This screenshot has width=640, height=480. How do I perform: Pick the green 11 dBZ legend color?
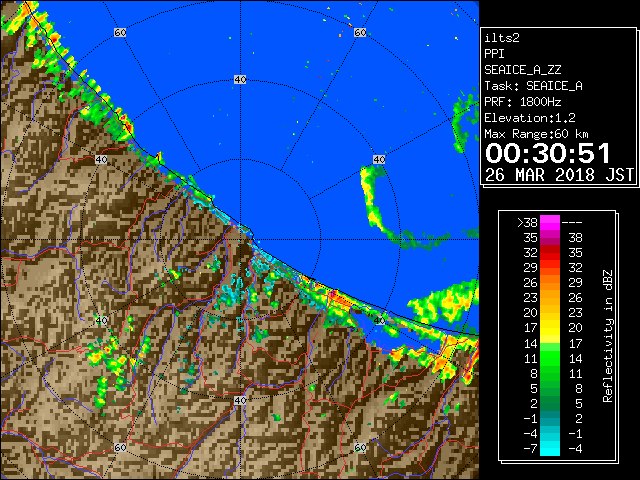coord(550,358)
